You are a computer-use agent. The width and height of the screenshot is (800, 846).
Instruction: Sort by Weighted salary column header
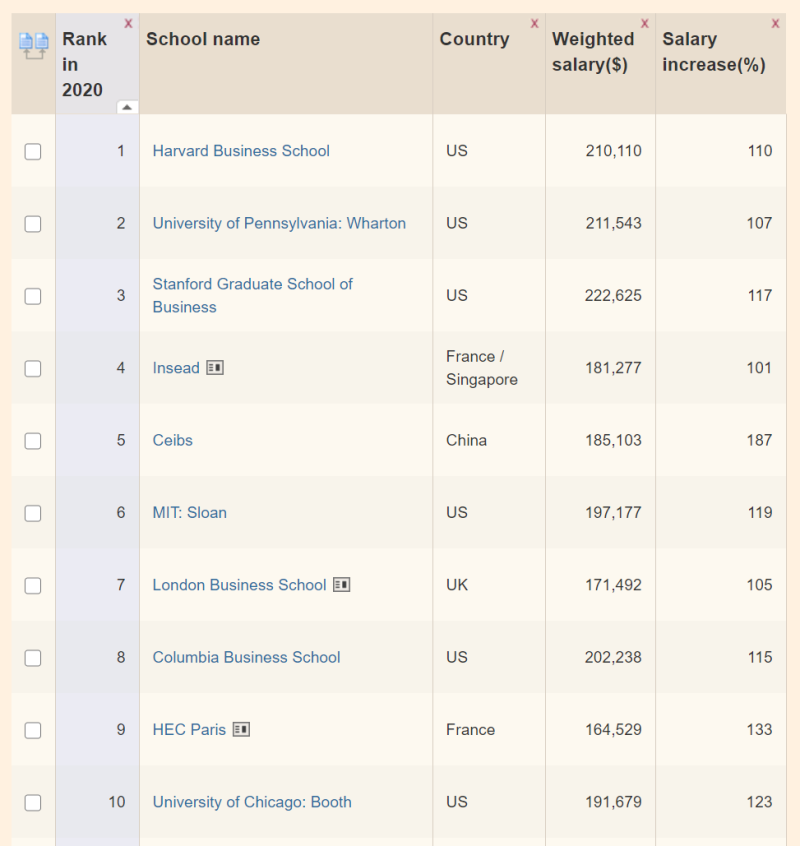[x=593, y=52]
